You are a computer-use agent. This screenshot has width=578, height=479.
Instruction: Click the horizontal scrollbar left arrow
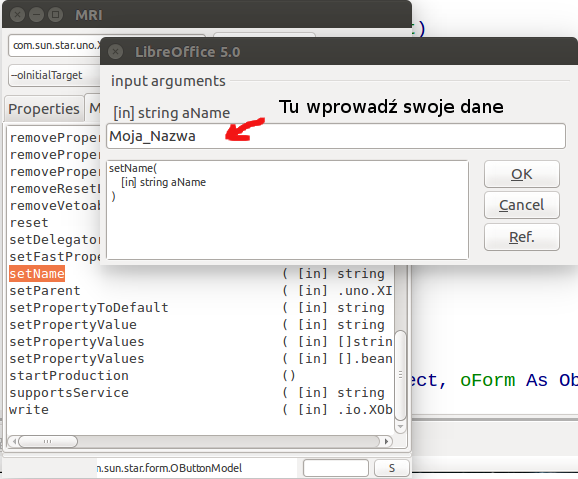coord(14,441)
